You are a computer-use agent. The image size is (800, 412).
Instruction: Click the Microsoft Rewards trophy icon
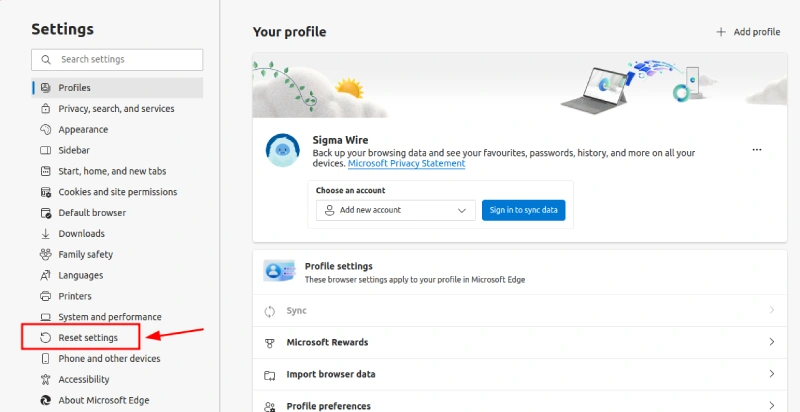269,343
